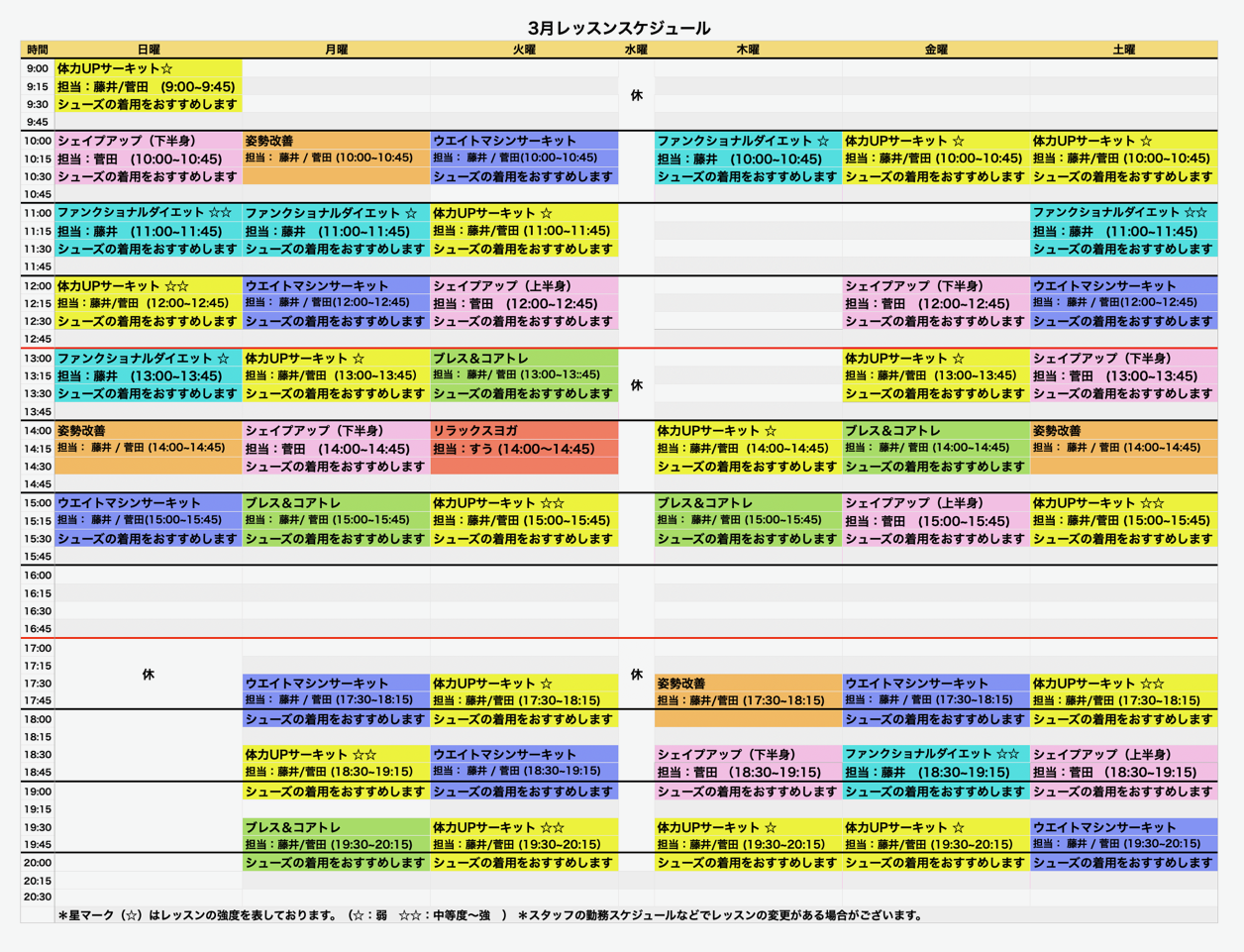Select Sunday 9:00 体力UPサーキット☆ title
Image resolution: width=1244 pixels, height=952 pixels.
click(x=115, y=68)
